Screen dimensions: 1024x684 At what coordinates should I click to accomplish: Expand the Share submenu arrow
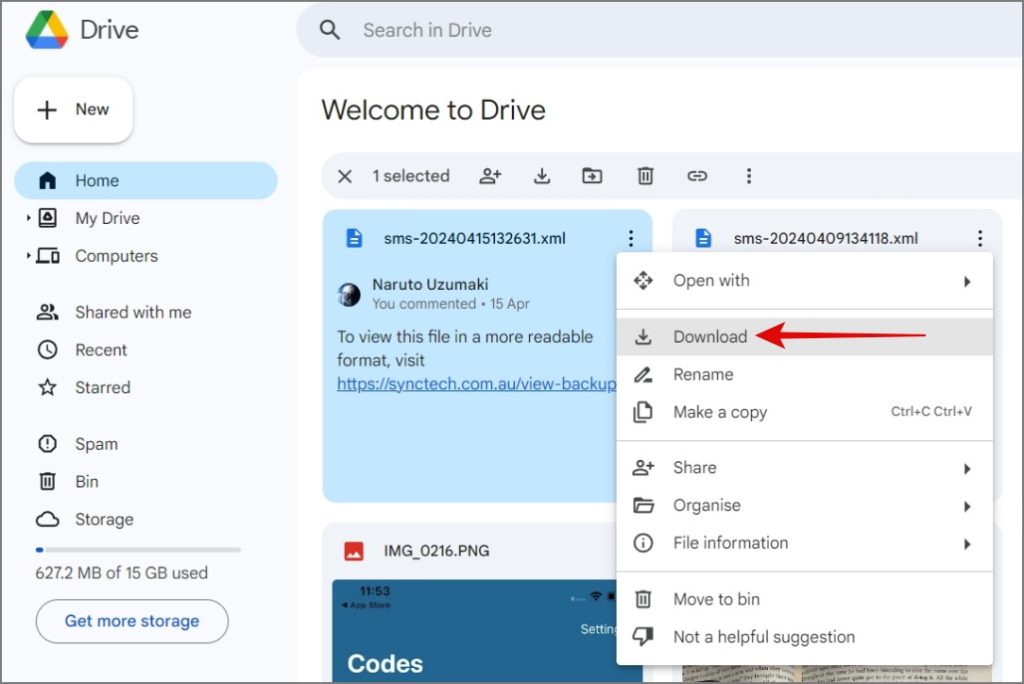[x=967, y=468]
